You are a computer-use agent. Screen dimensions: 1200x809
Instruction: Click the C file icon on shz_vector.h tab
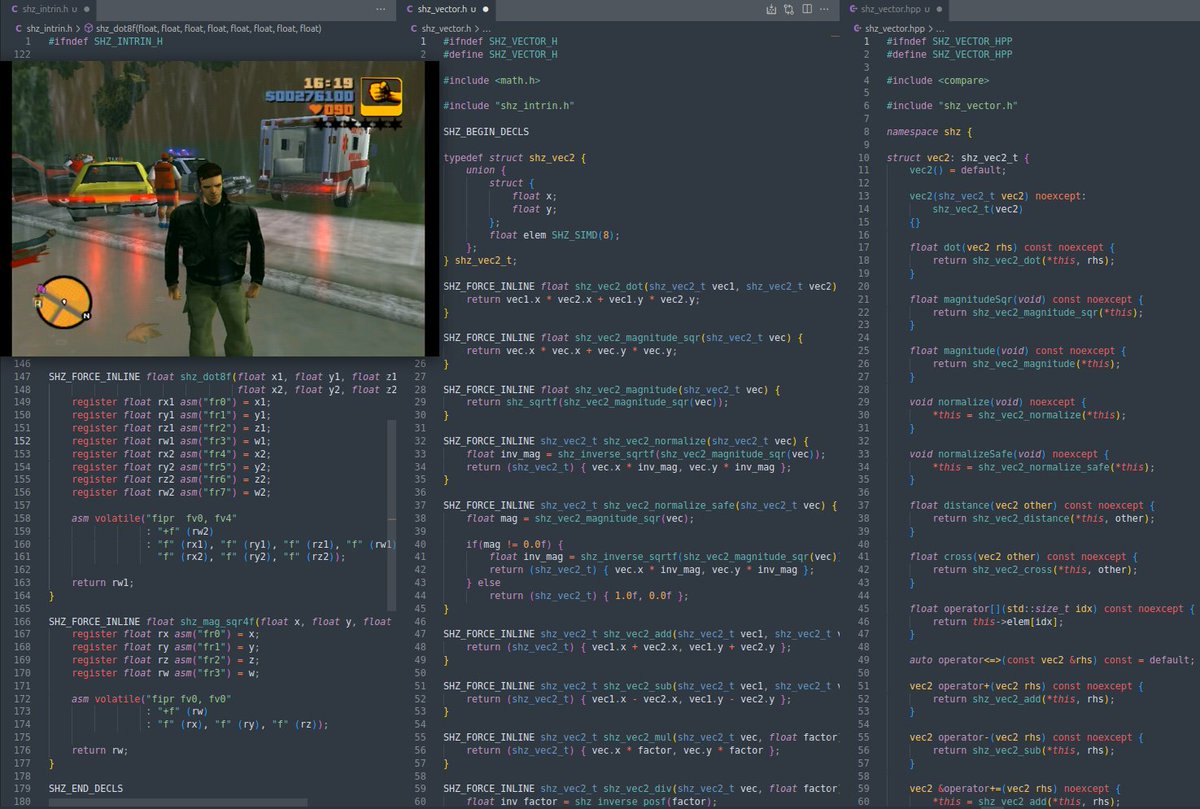click(x=411, y=9)
